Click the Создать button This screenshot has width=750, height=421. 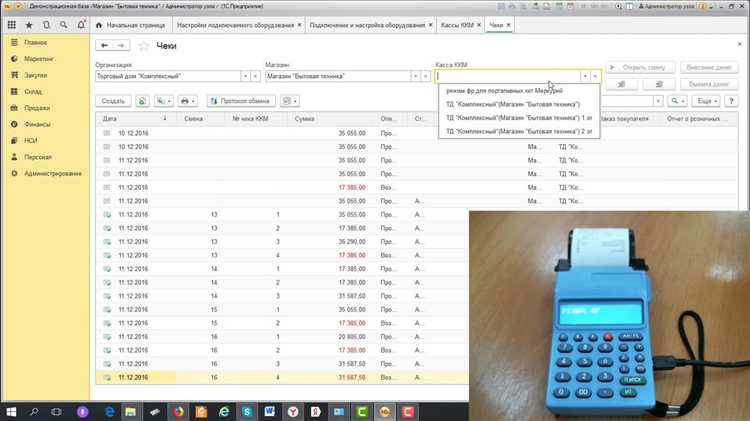[x=113, y=101]
